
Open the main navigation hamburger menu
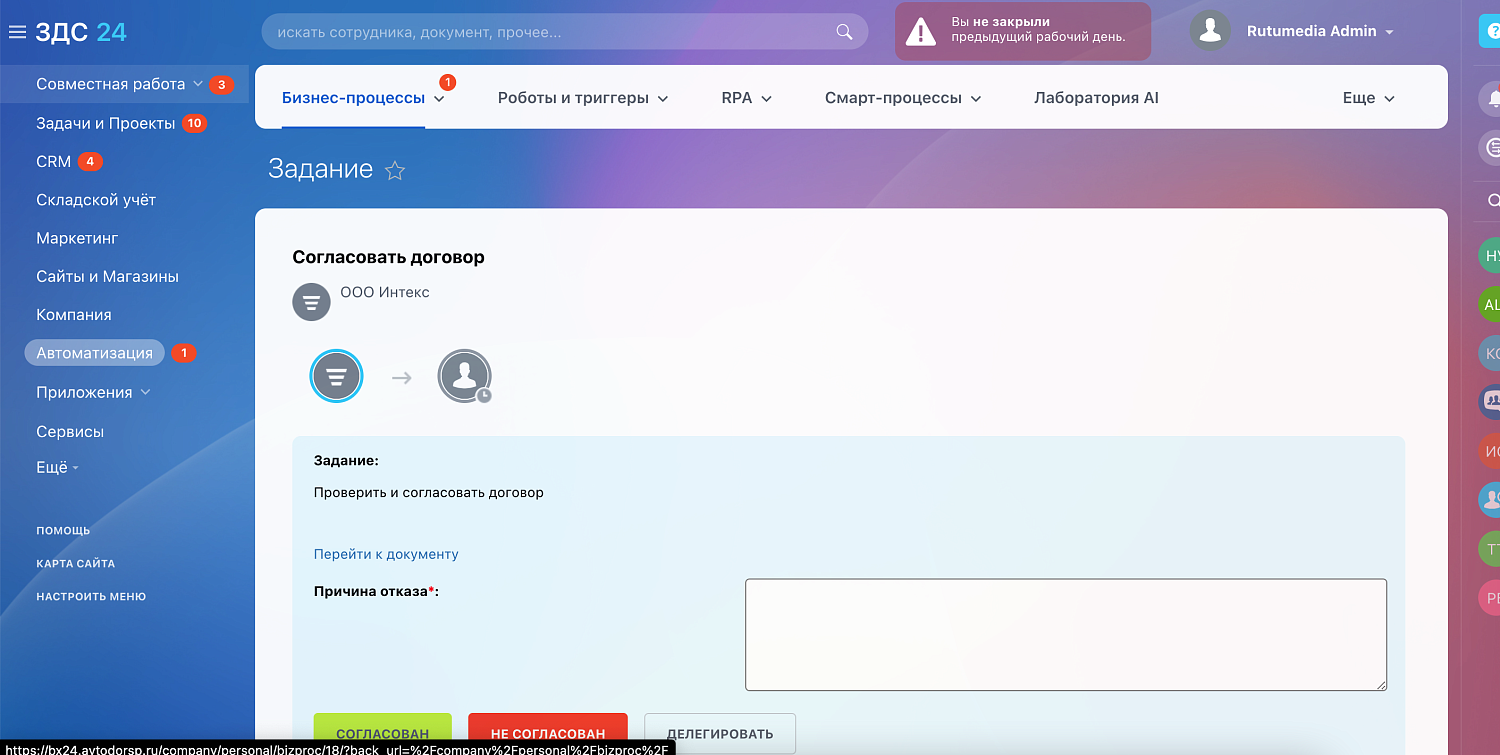[16, 30]
